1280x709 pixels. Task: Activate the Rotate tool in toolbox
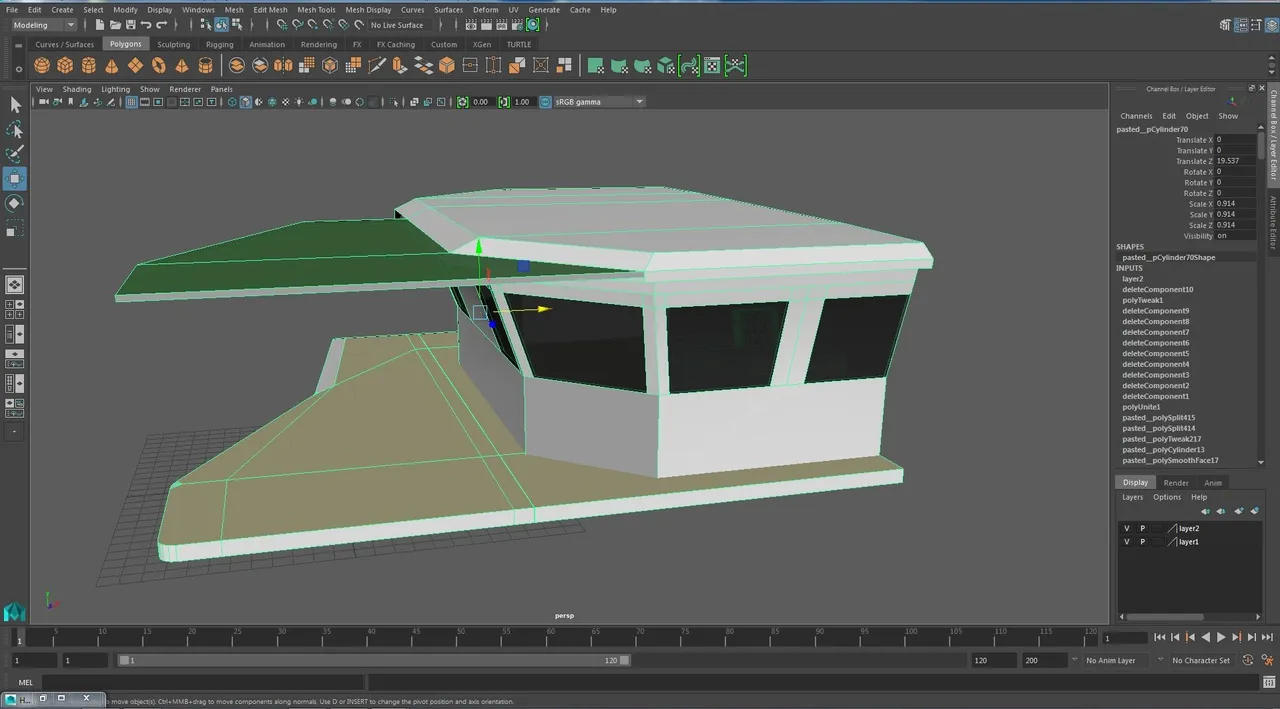point(15,203)
